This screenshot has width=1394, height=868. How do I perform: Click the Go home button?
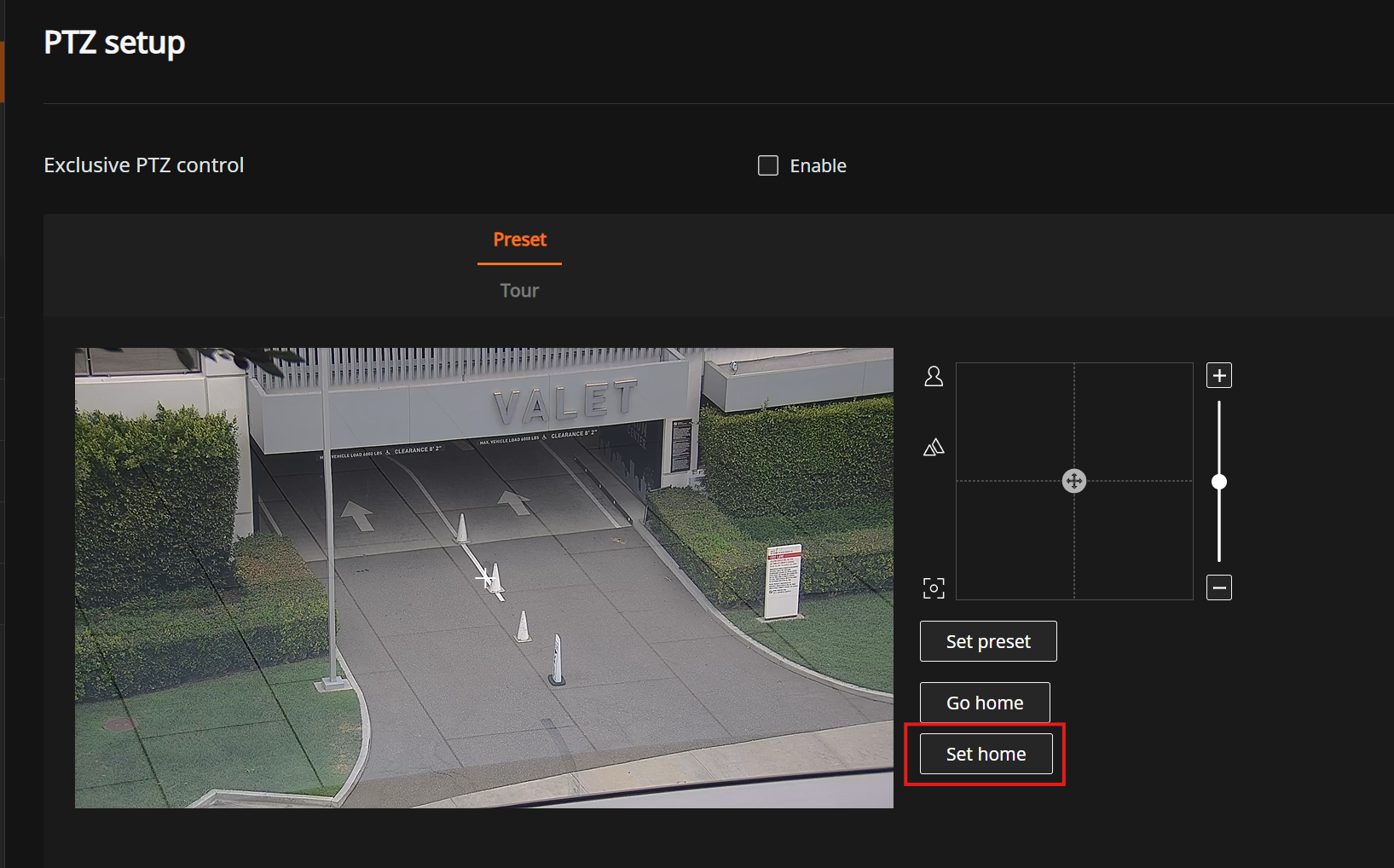pyautogui.click(x=985, y=703)
